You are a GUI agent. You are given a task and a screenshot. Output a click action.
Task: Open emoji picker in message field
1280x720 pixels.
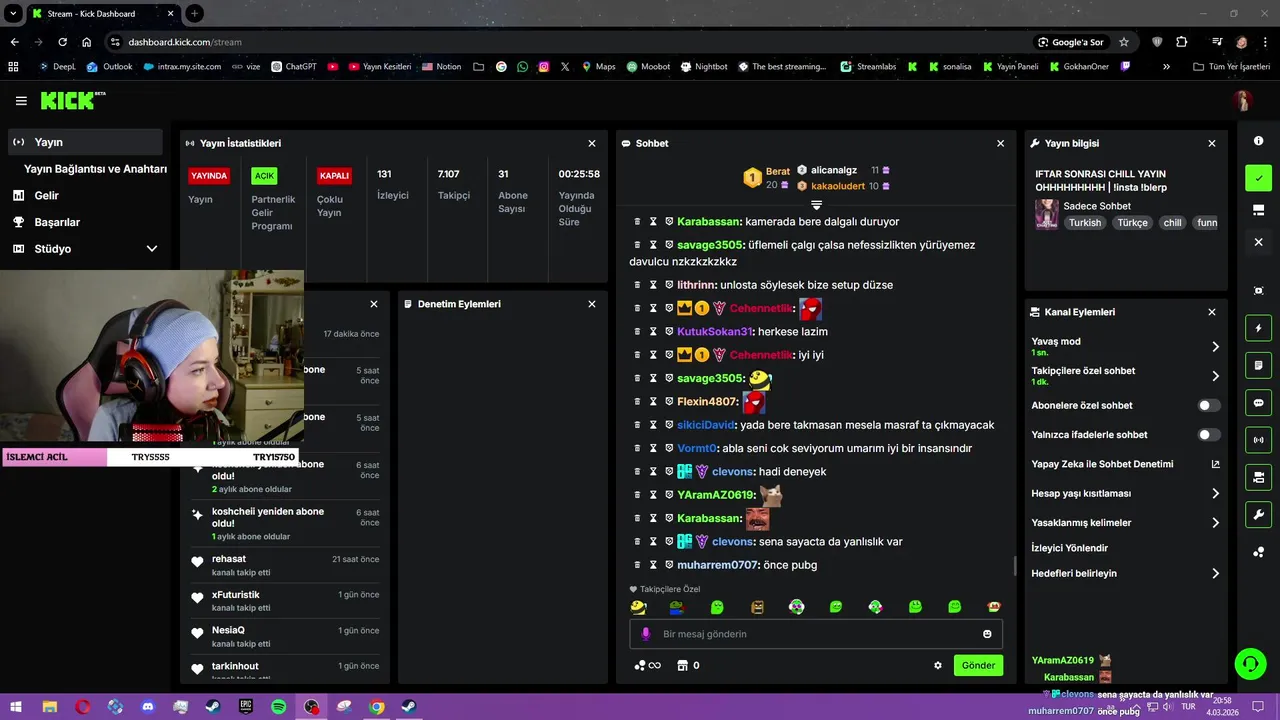point(987,634)
